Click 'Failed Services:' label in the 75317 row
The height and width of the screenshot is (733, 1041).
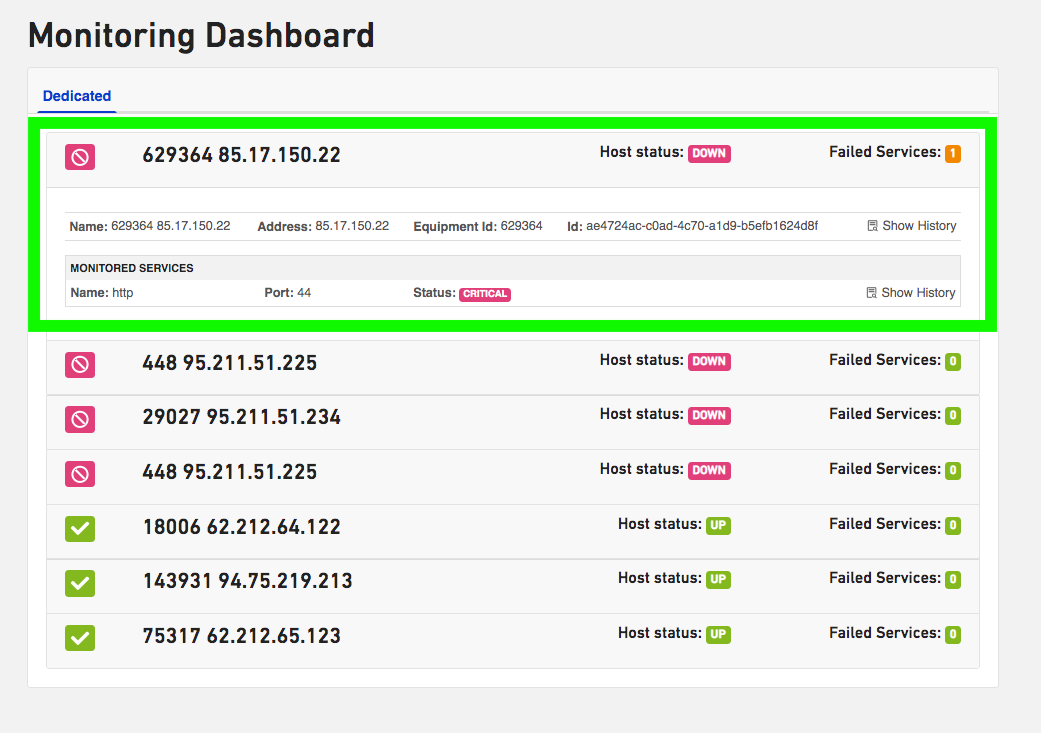[x=884, y=633]
